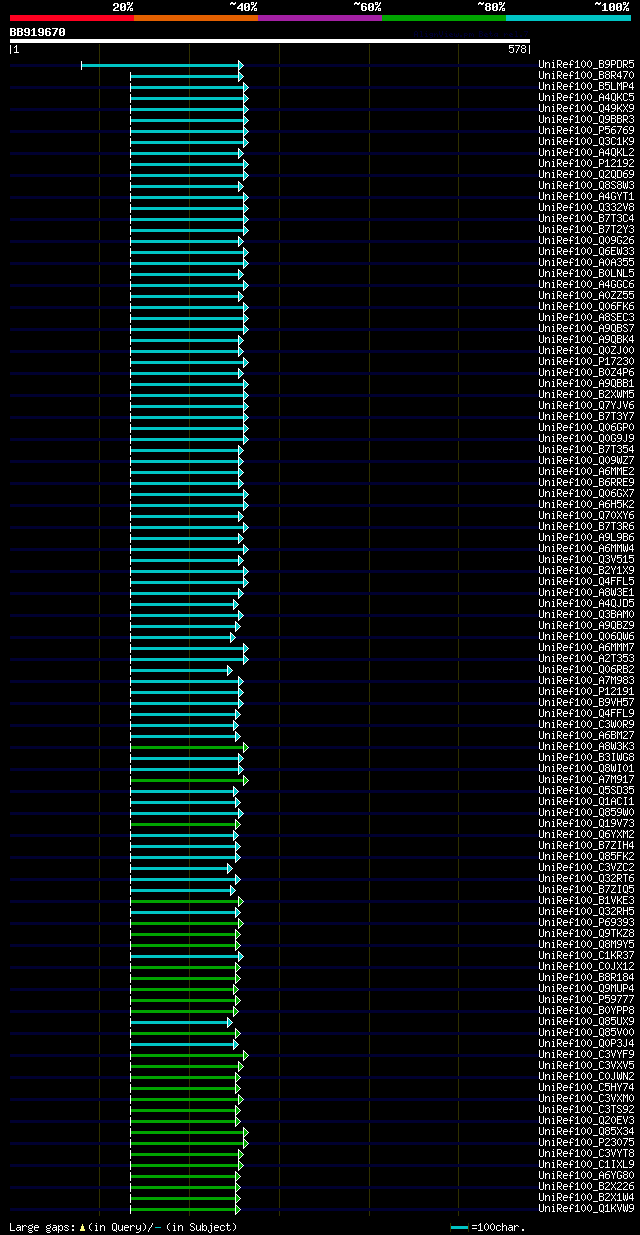Screen dimensions: 640x1235
Task: Click the green alignment bar for A8W3K3
Action: pos(189,747)
